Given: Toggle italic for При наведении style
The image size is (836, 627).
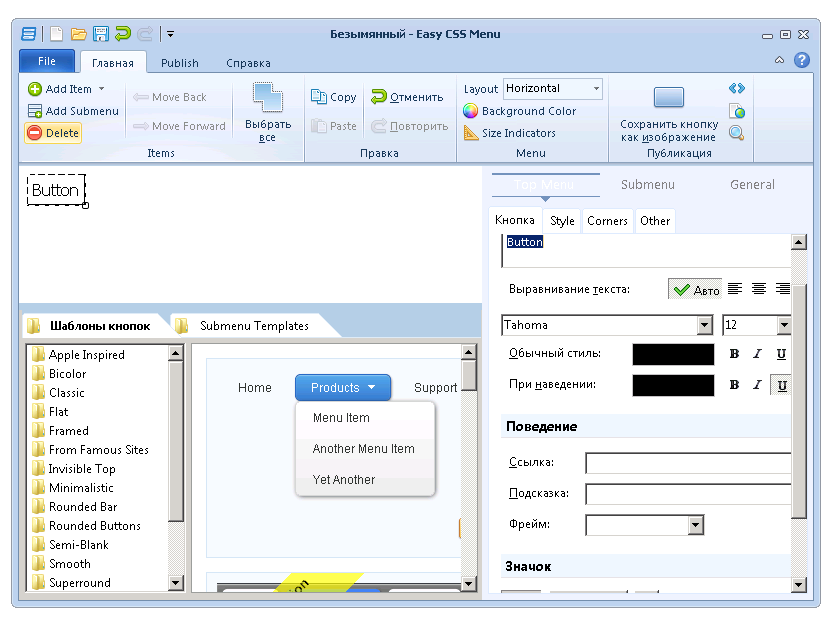Looking at the screenshot, I should click(757, 385).
